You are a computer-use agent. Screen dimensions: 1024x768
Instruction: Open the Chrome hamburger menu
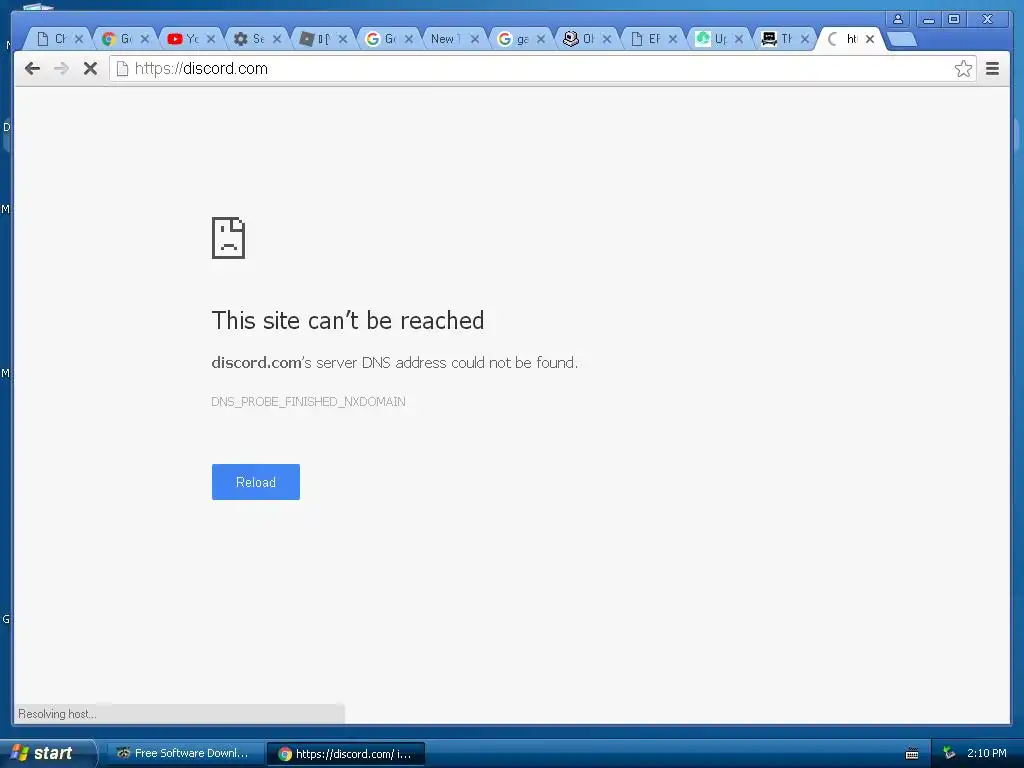[x=992, y=69]
